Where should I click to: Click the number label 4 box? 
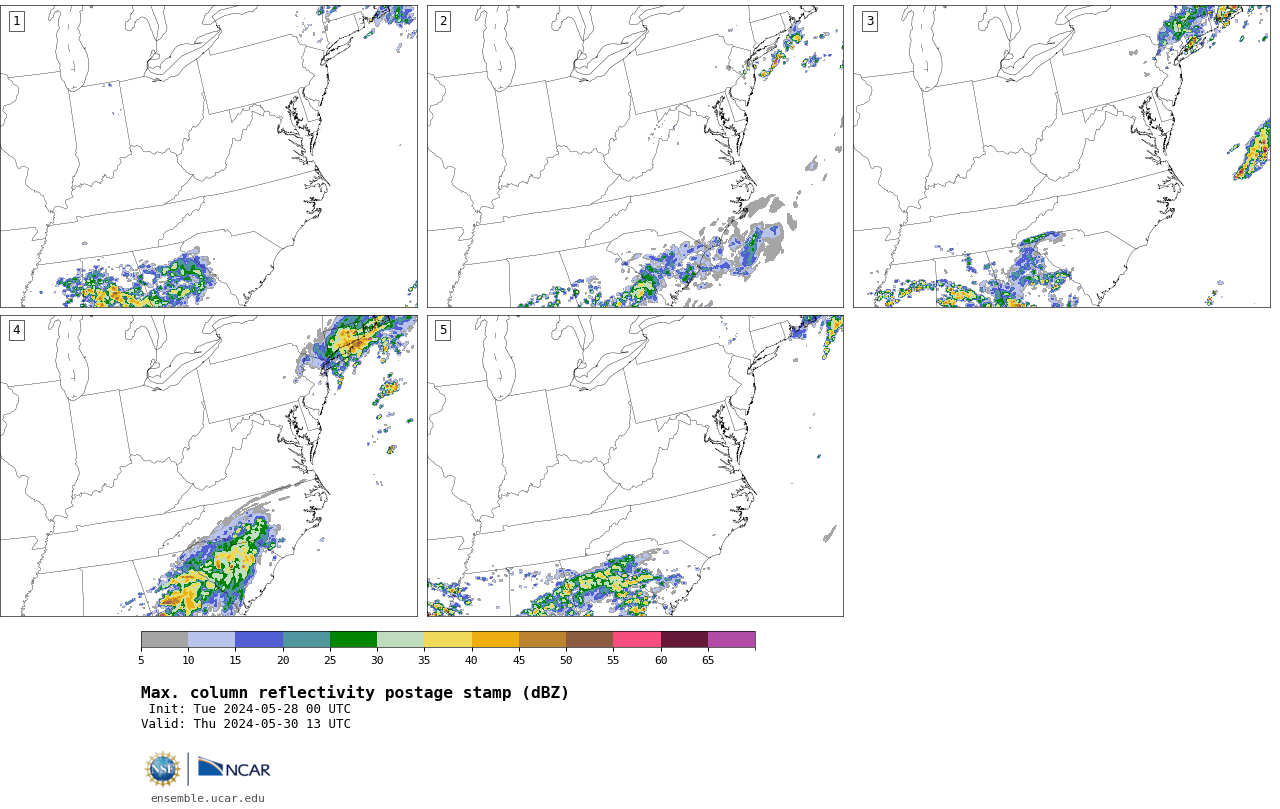click(x=16, y=330)
